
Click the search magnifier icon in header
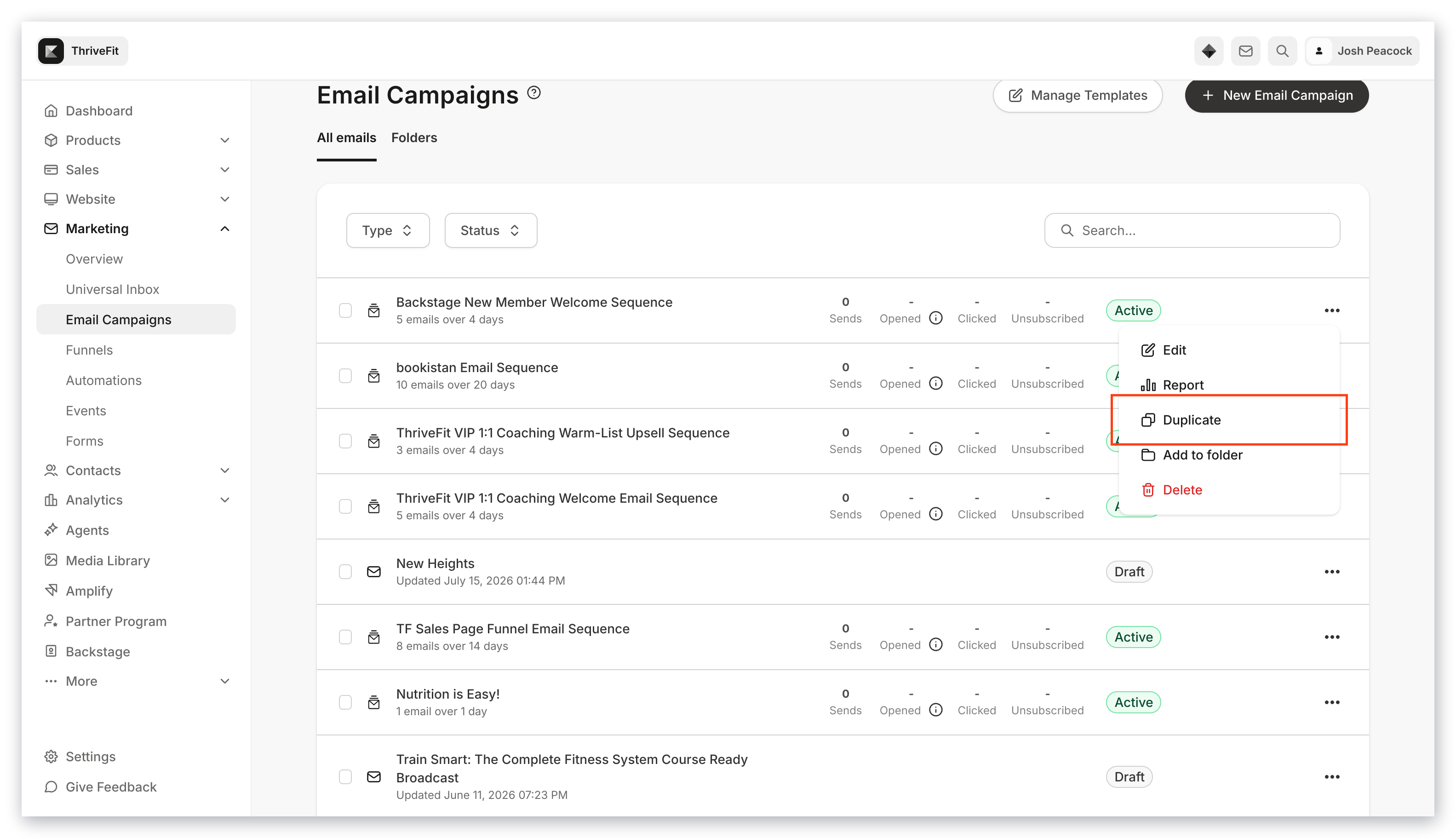point(1282,51)
